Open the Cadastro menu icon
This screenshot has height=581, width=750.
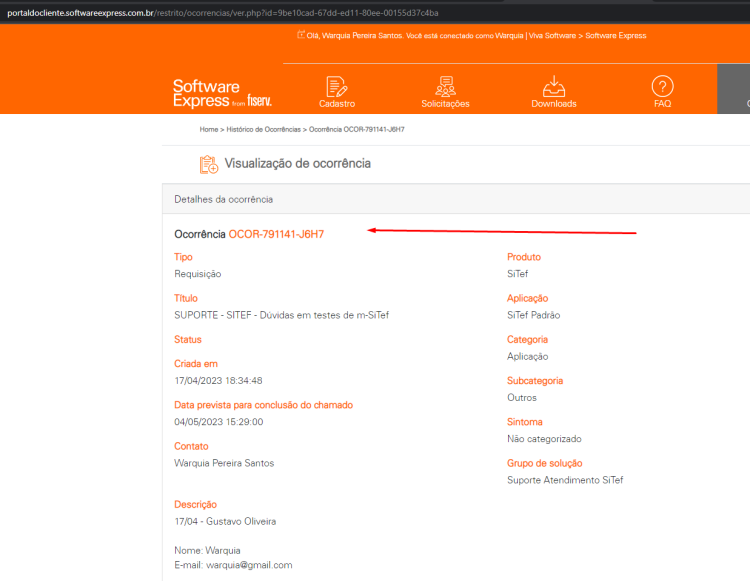337,87
